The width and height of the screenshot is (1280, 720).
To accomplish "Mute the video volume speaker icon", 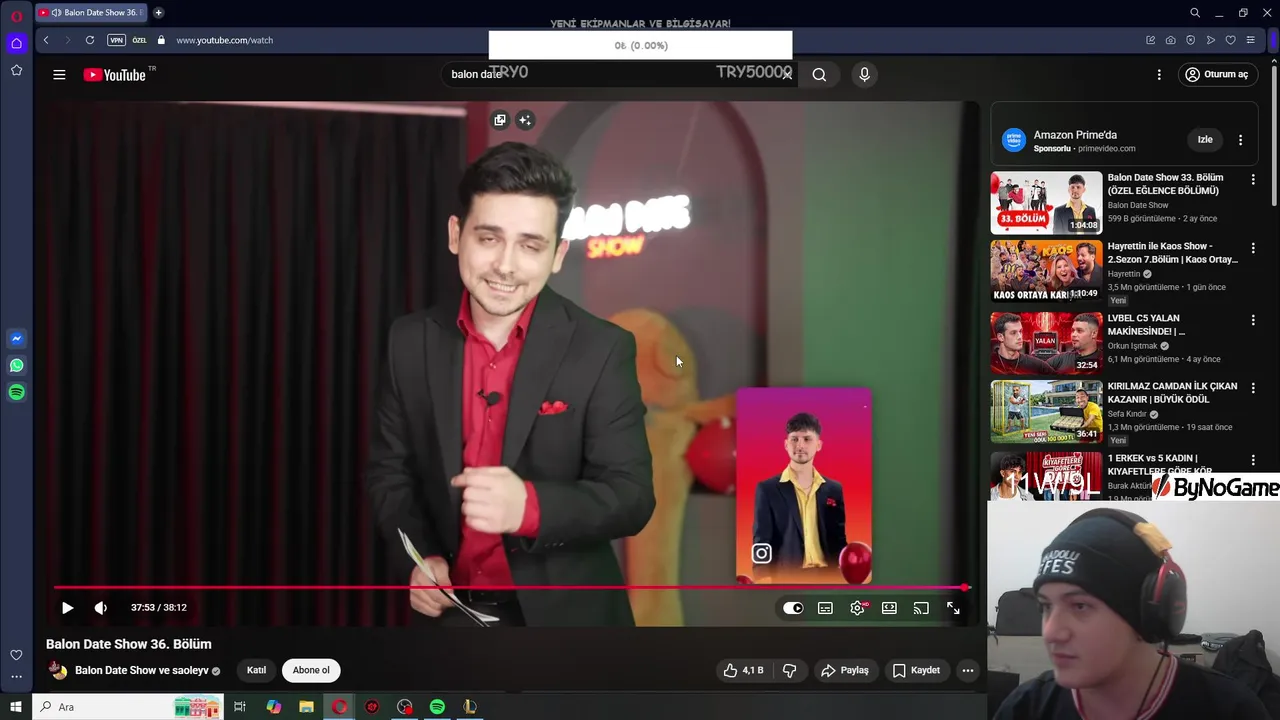I will pyautogui.click(x=100, y=608).
